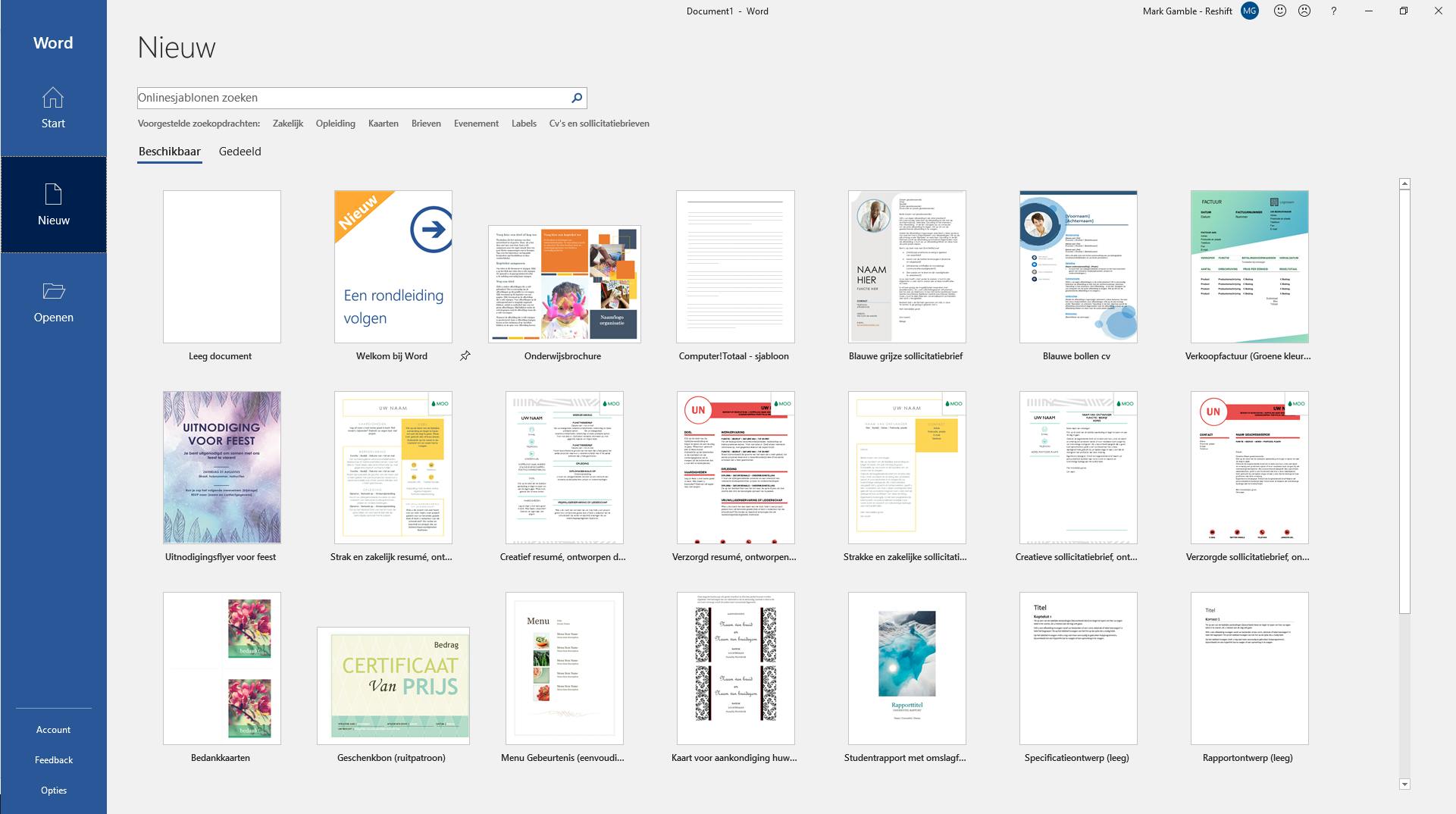Viewport: 1456px width, 814px height.
Task: Choose Rapportontwerp (leeg) template
Action: click(1249, 668)
